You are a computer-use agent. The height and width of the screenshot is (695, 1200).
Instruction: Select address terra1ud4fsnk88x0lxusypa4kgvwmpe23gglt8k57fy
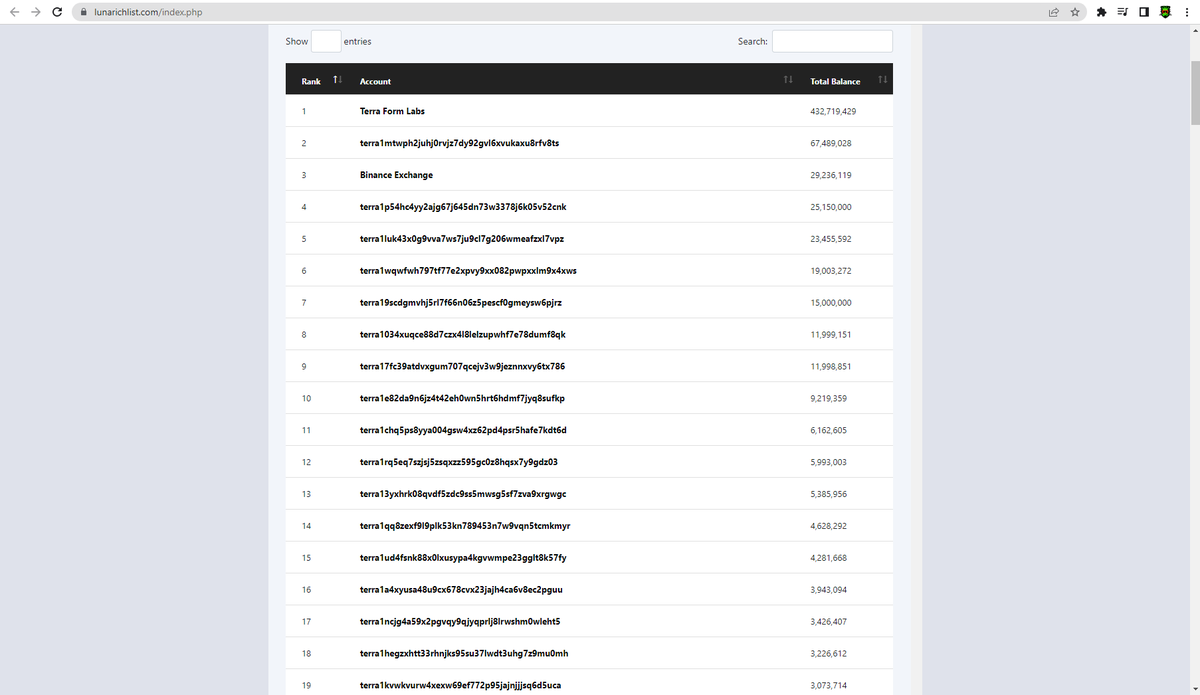(463, 558)
